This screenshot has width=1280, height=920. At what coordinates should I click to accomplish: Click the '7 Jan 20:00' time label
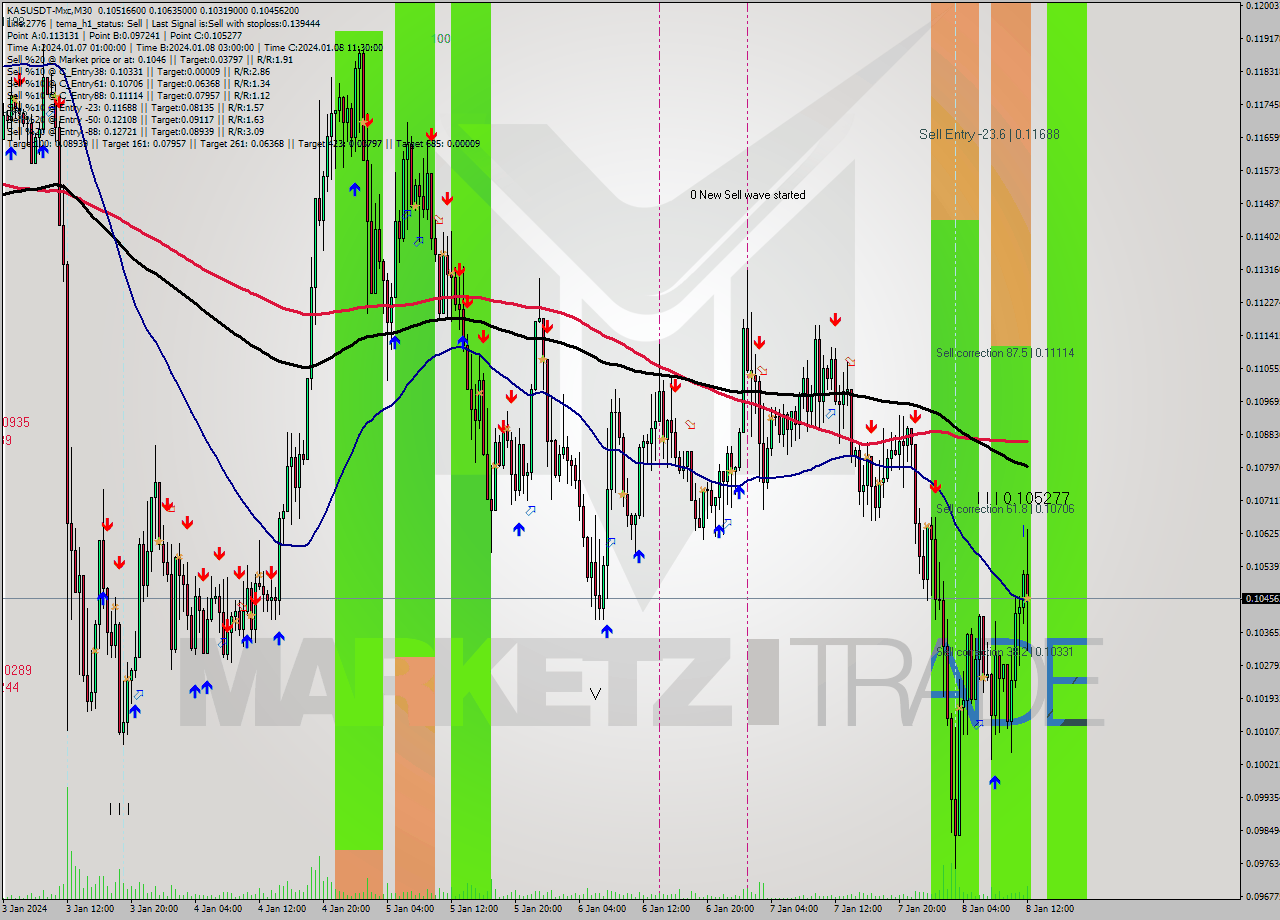(x=922, y=909)
